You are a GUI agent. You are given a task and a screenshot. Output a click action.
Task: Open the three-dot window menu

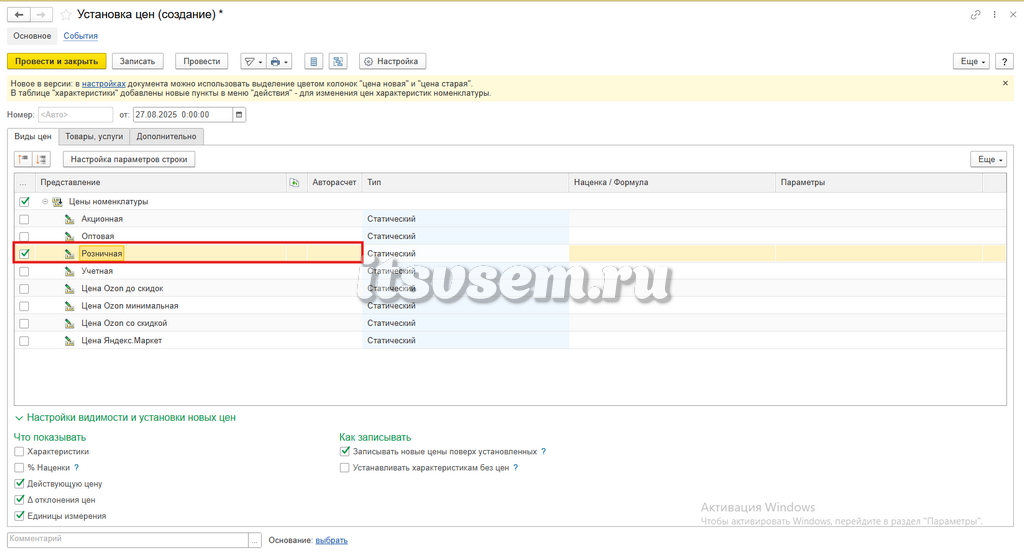(995, 14)
